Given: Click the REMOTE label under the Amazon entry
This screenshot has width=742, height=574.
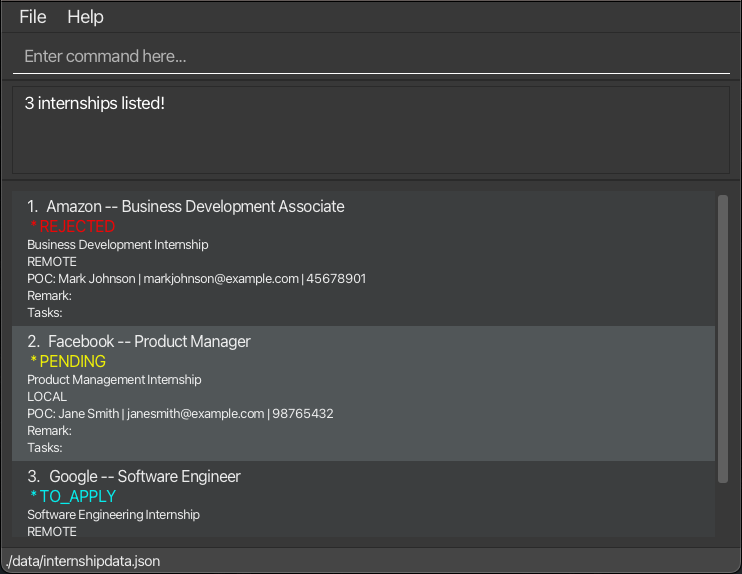Looking at the screenshot, I should (52, 262).
